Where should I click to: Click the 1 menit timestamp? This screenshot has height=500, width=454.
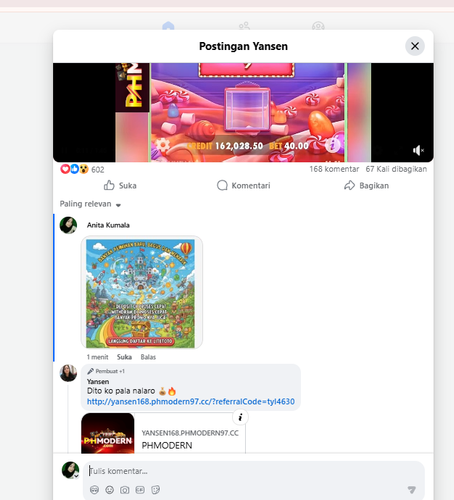97,357
